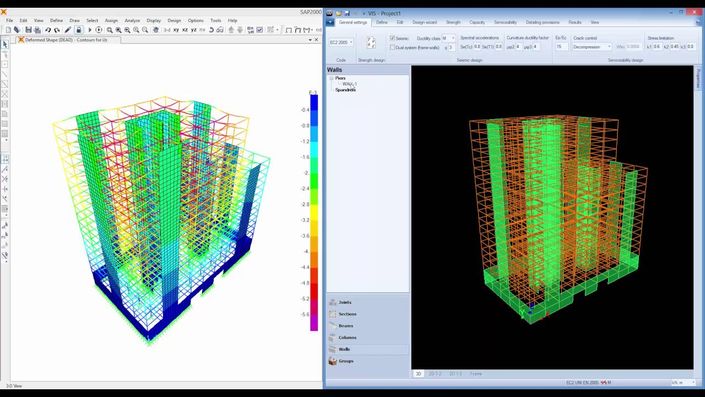This screenshot has height=397, width=705.
Task: Run analysis with the play arrow icon
Action: click(x=90, y=30)
